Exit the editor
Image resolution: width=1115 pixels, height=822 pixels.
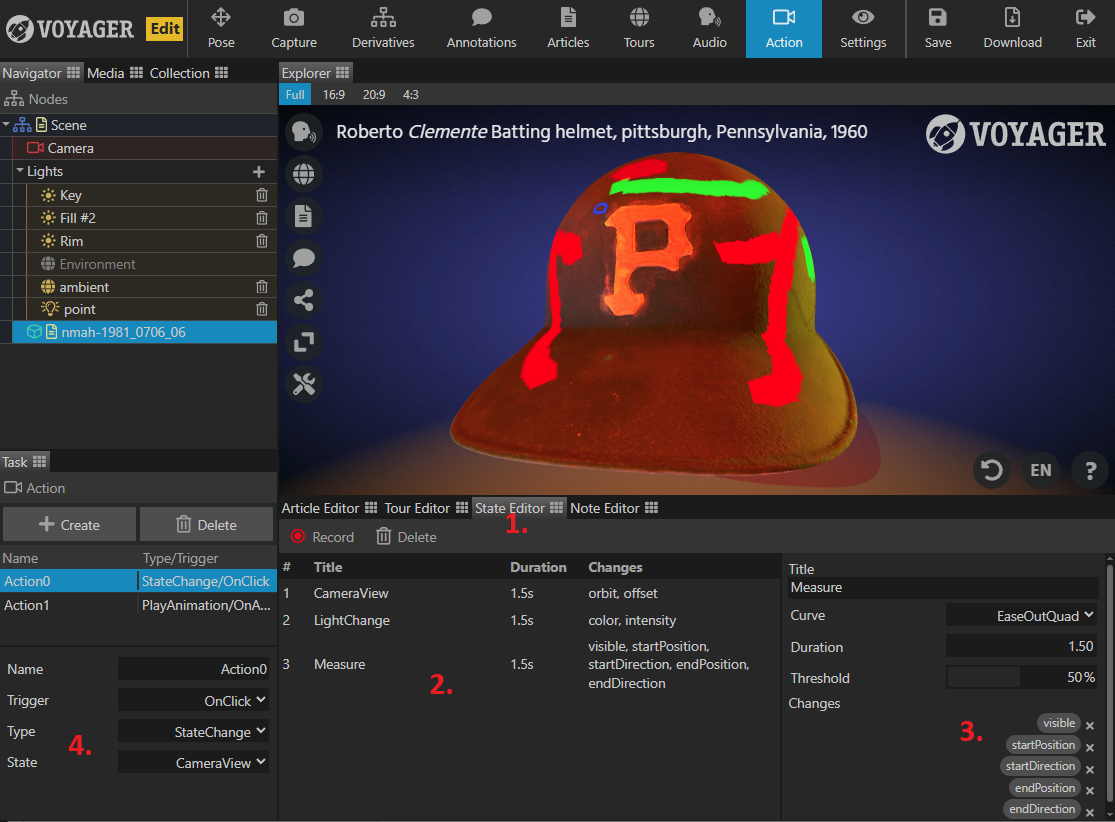pos(1085,29)
